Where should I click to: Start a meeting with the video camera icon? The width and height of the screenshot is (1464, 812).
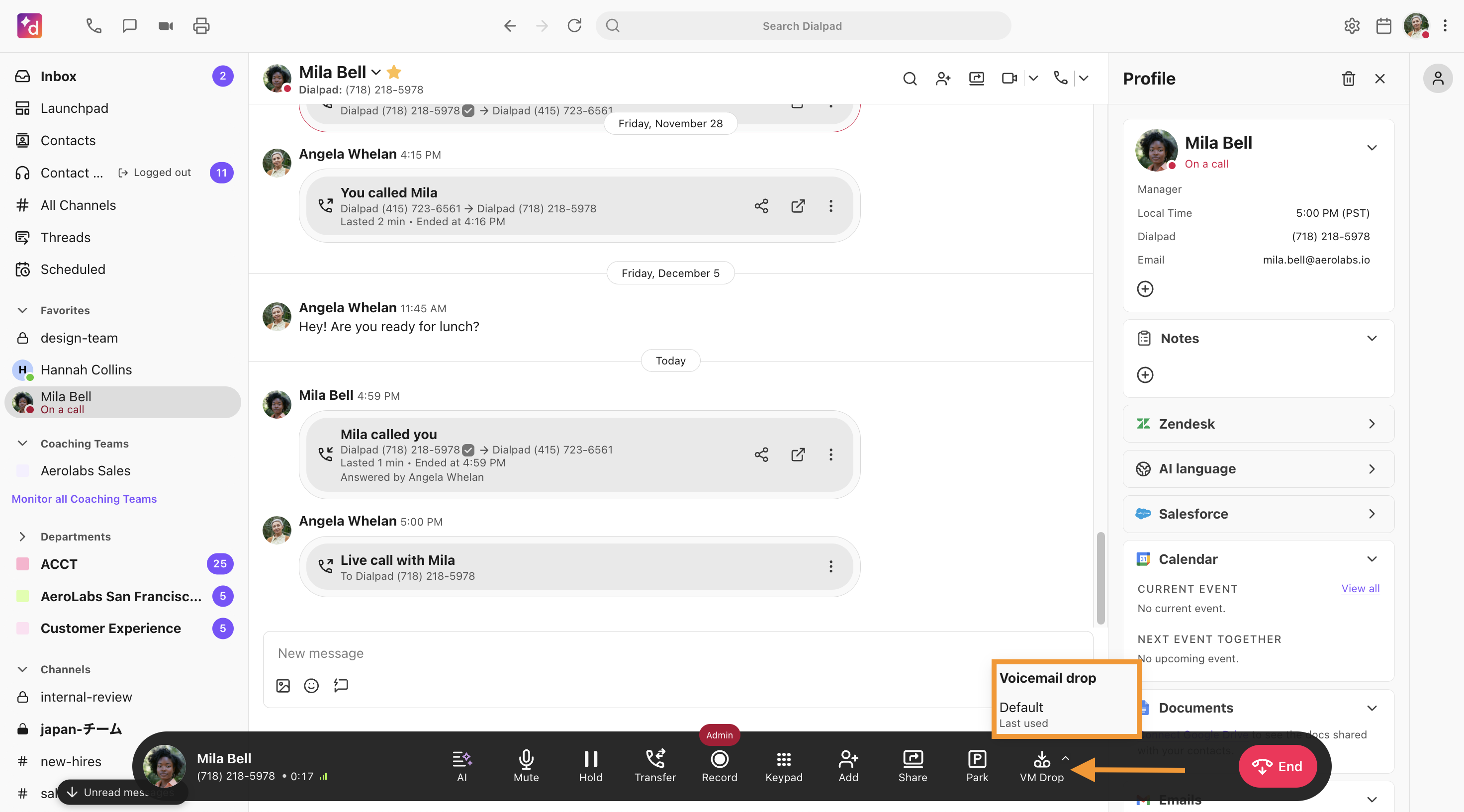166,25
